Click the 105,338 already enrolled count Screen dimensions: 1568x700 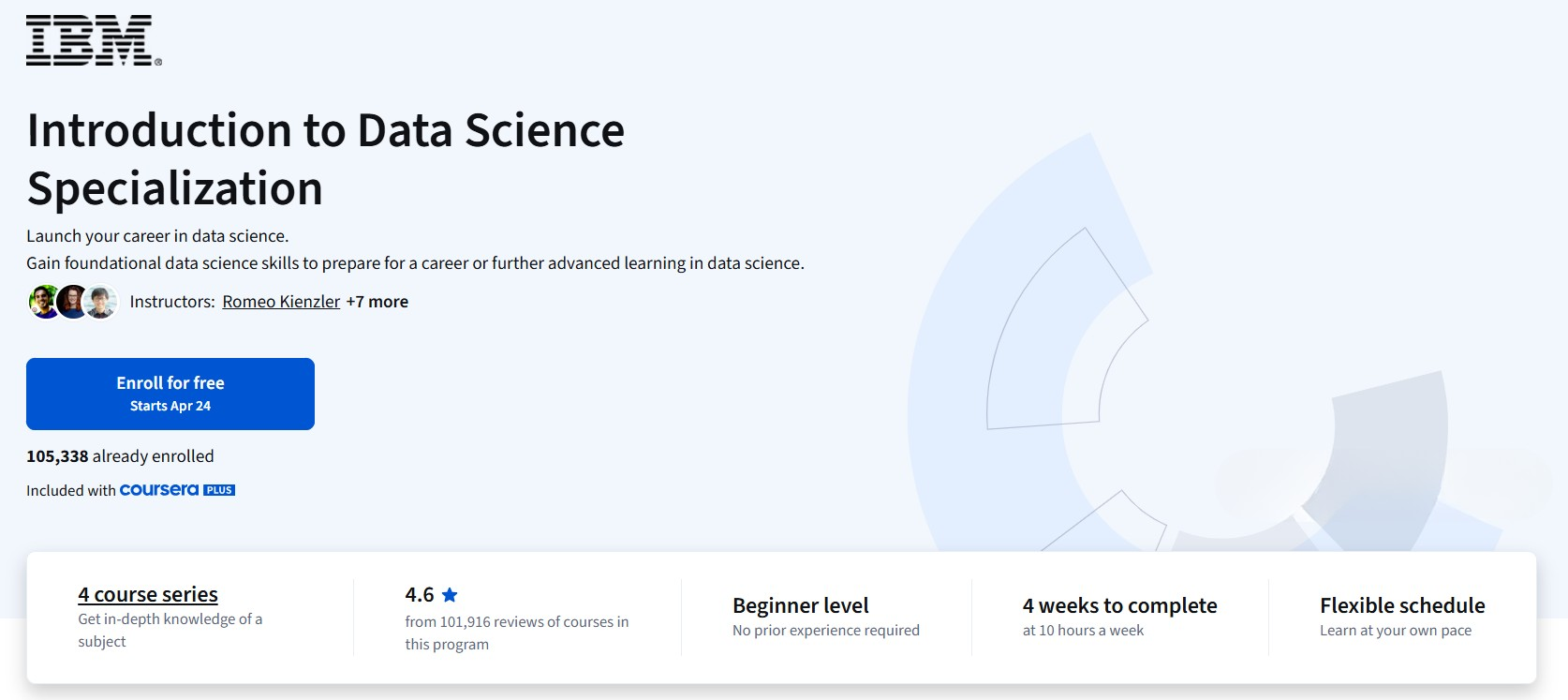pyautogui.click(x=120, y=456)
